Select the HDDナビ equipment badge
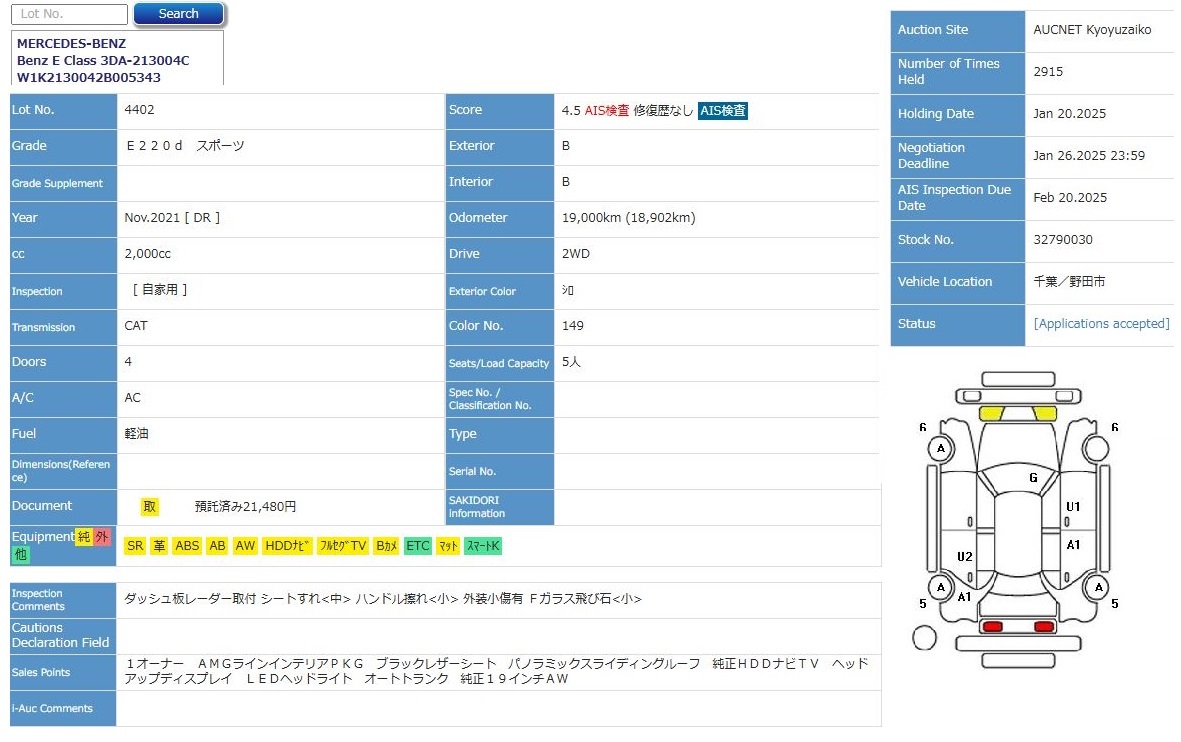This screenshot has height=742, width=1181. [x=287, y=546]
